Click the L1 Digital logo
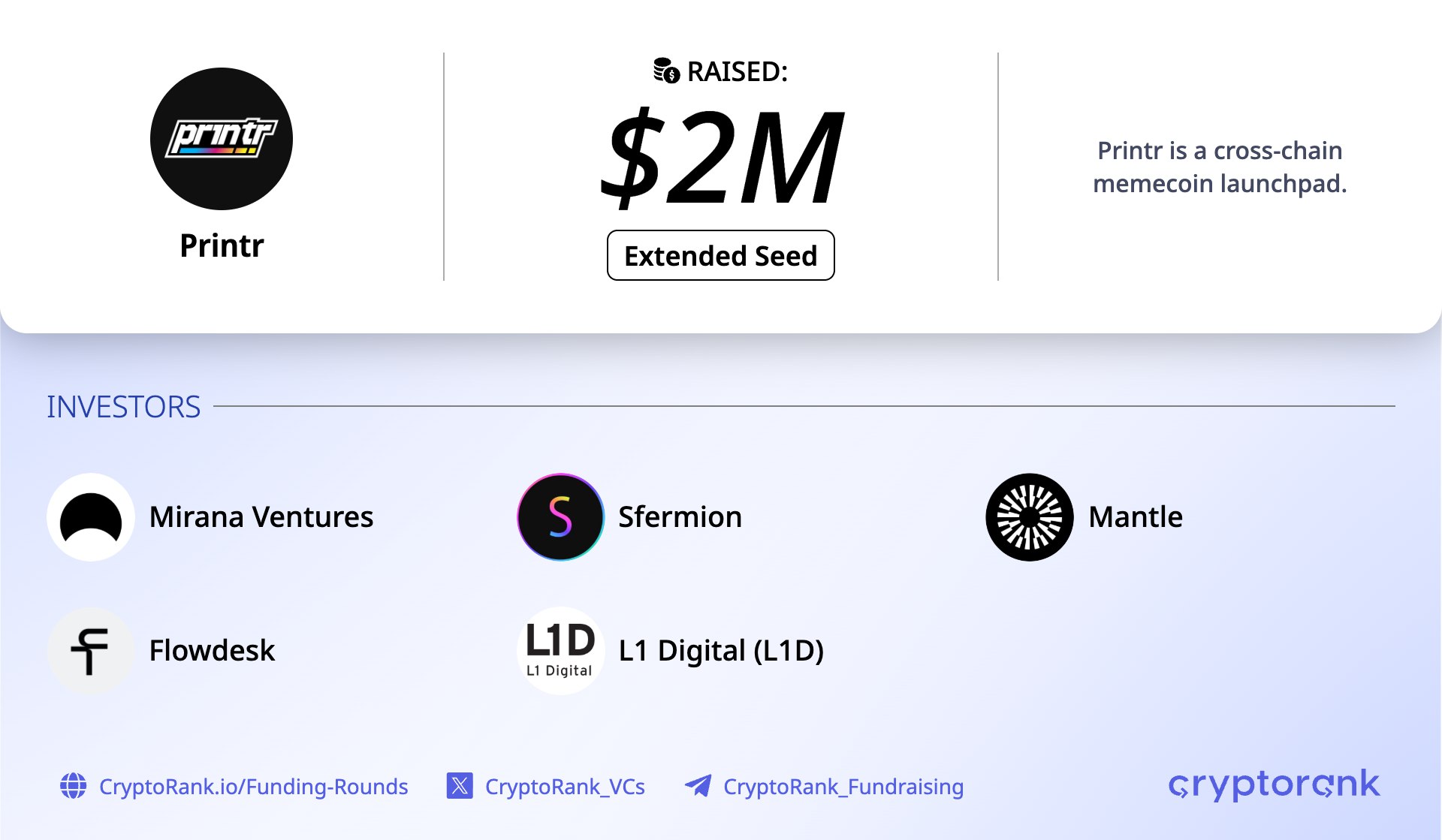The width and height of the screenshot is (1442, 840). tap(560, 651)
